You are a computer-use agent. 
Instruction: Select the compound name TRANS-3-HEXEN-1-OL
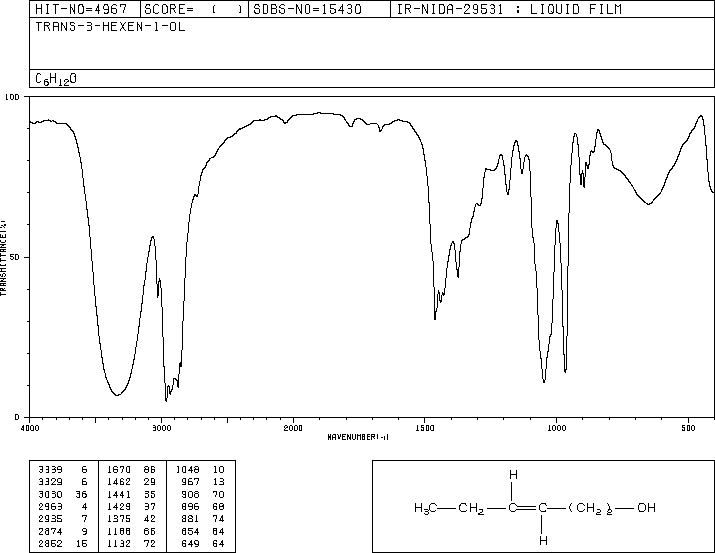pos(110,26)
